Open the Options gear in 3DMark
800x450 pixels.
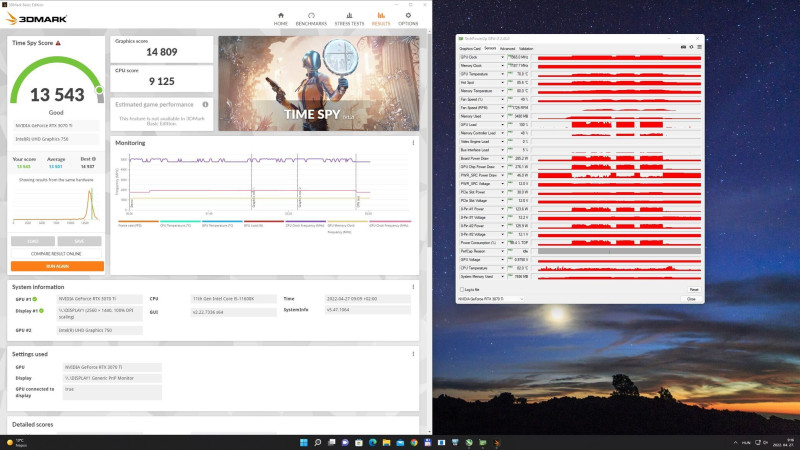pos(408,19)
